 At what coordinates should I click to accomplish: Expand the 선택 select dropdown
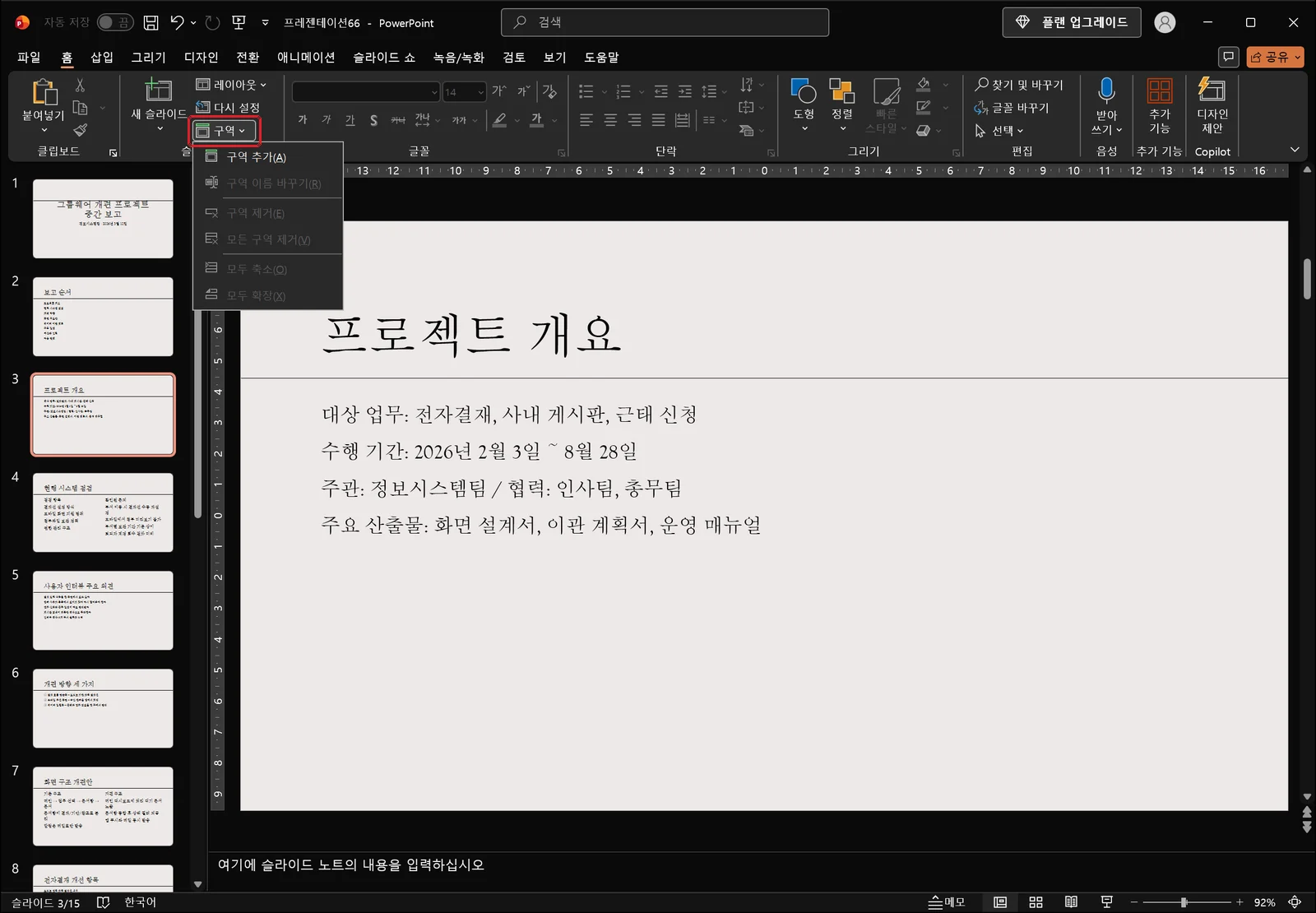click(999, 130)
